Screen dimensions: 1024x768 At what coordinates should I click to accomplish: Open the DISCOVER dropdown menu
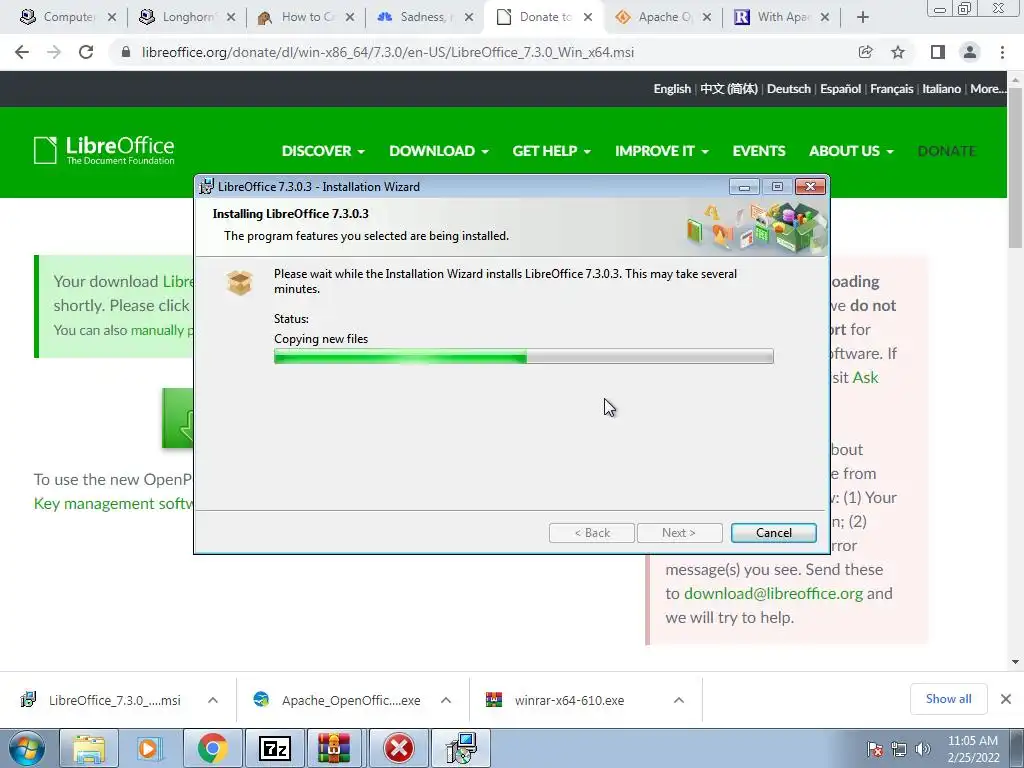[323, 151]
